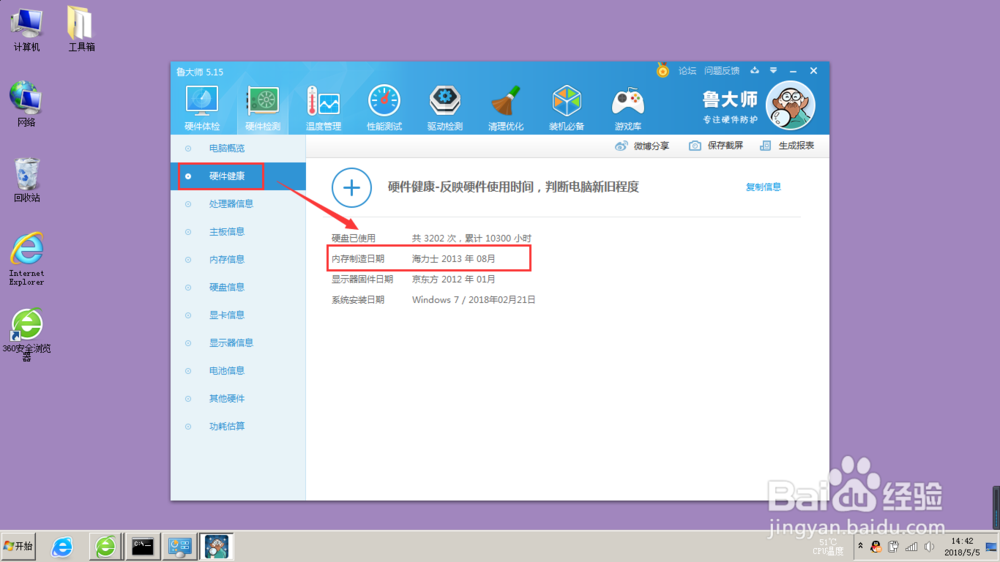Viewport: 1000px width, 562px height.
Task: Select 360安全浏览器 desktop shortcut
Action: click(26, 335)
